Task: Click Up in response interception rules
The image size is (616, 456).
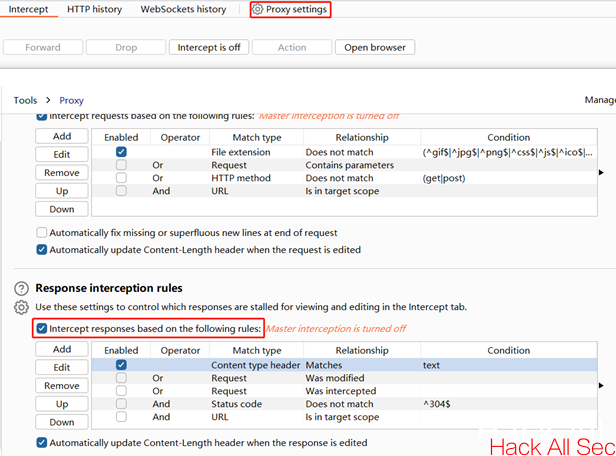Action: click(62, 404)
